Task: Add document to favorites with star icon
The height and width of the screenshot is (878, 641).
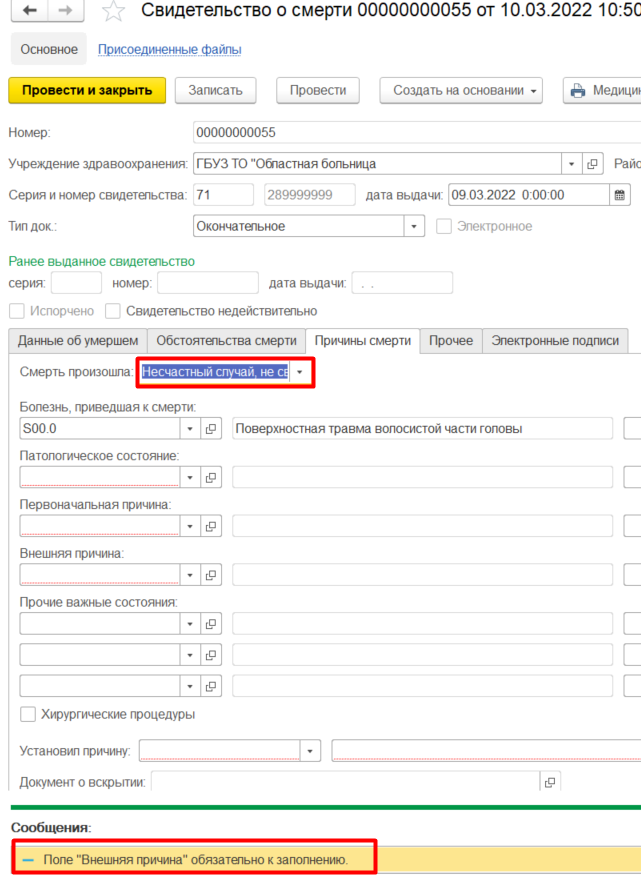Action: [114, 12]
